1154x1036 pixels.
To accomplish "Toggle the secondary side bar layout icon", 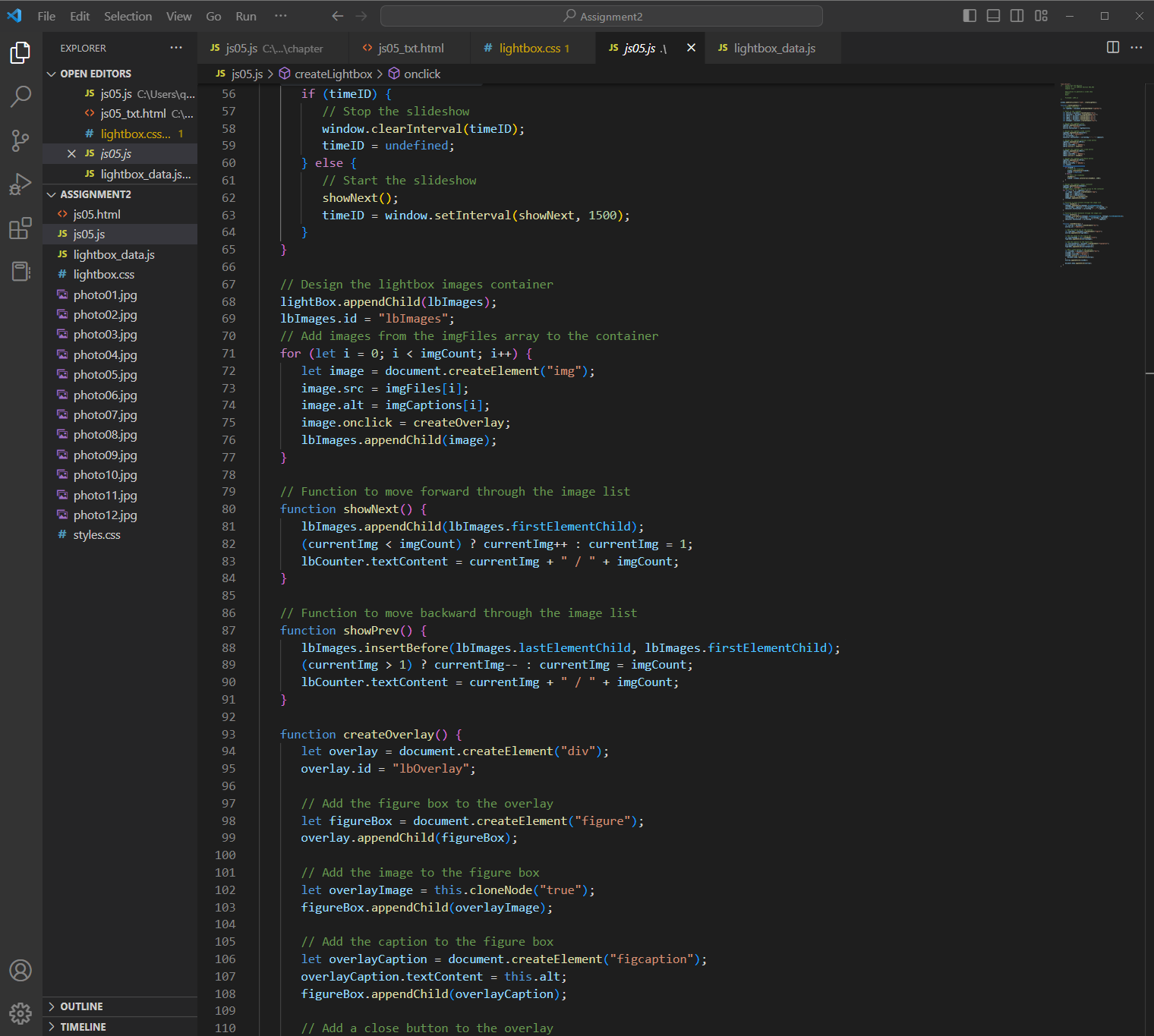I will pos(1017,16).
